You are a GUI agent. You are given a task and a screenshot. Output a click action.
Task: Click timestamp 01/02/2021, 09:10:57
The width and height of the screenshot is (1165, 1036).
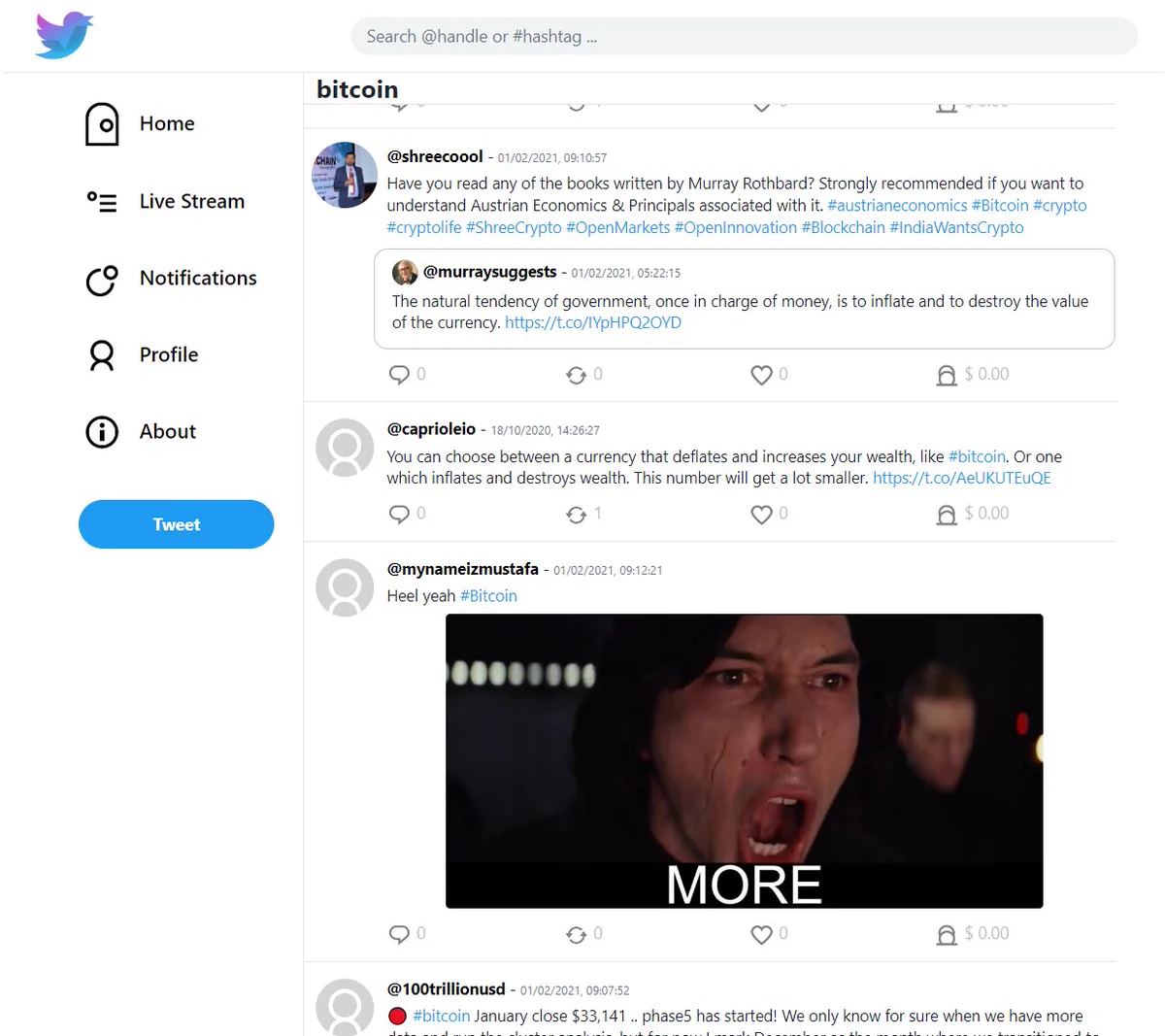click(x=552, y=157)
